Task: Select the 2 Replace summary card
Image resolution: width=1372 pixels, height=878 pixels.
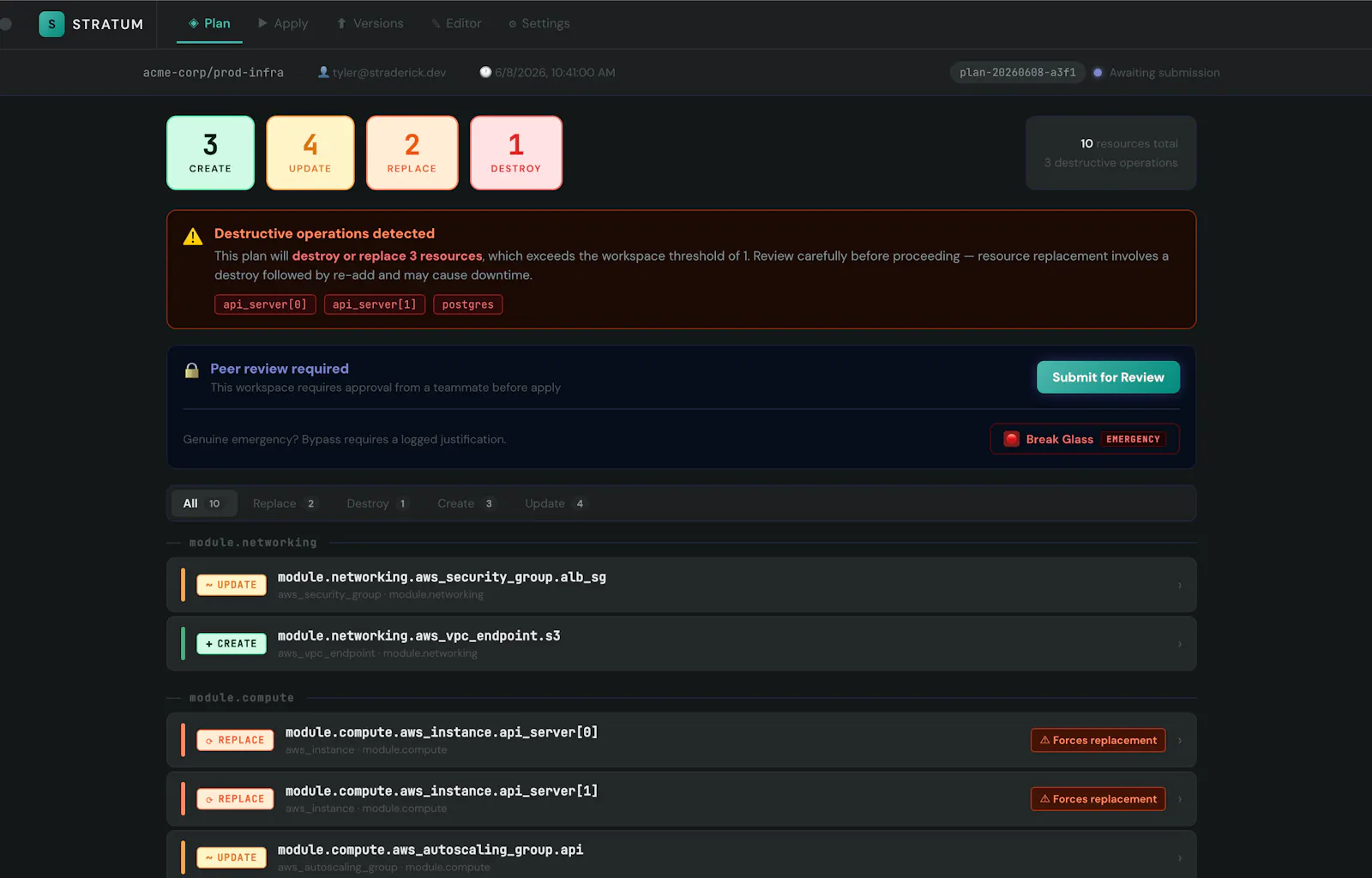Action: 412,153
